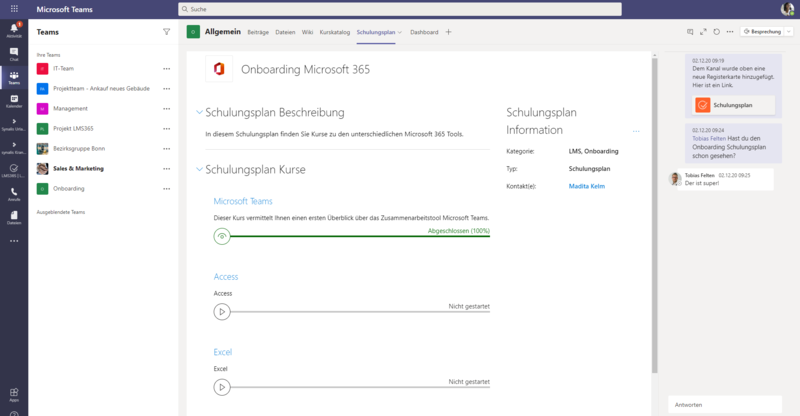This screenshot has height=416, width=800.
Task: Start a Besprechung meeting
Action: [762, 32]
